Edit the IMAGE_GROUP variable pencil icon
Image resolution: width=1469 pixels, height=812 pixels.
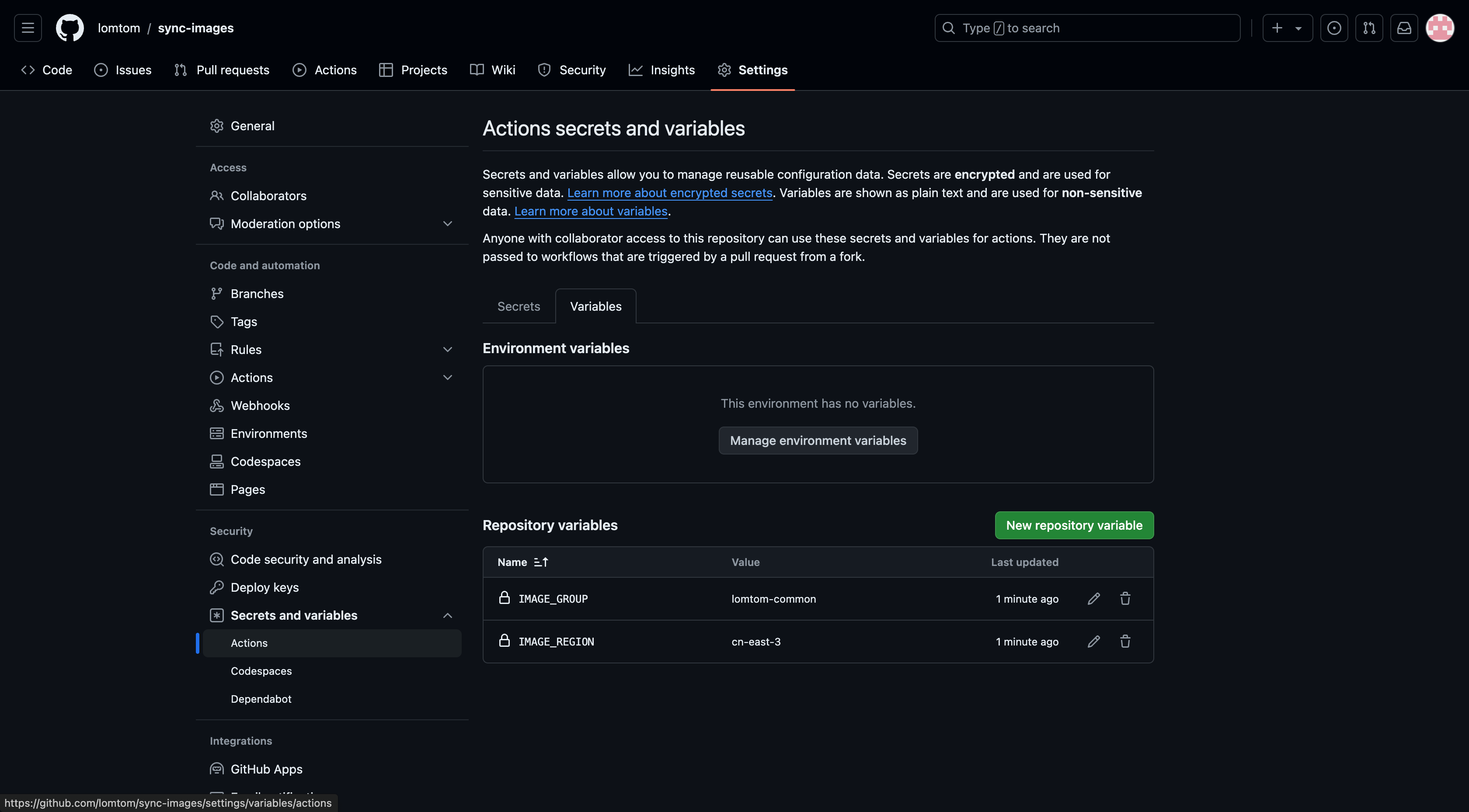pyautogui.click(x=1093, y=599)
